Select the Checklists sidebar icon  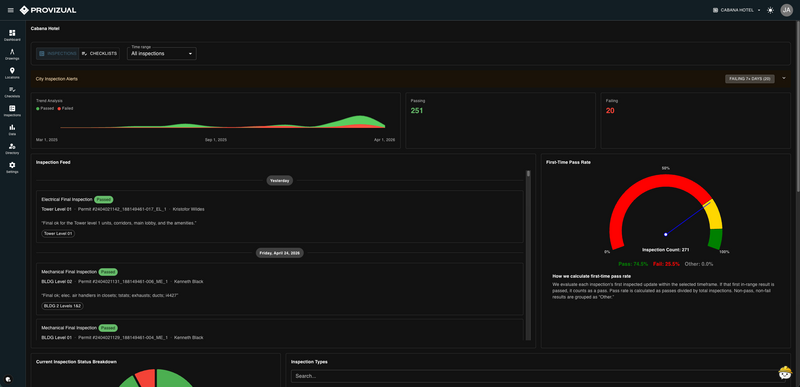click(x=12, y=92)
